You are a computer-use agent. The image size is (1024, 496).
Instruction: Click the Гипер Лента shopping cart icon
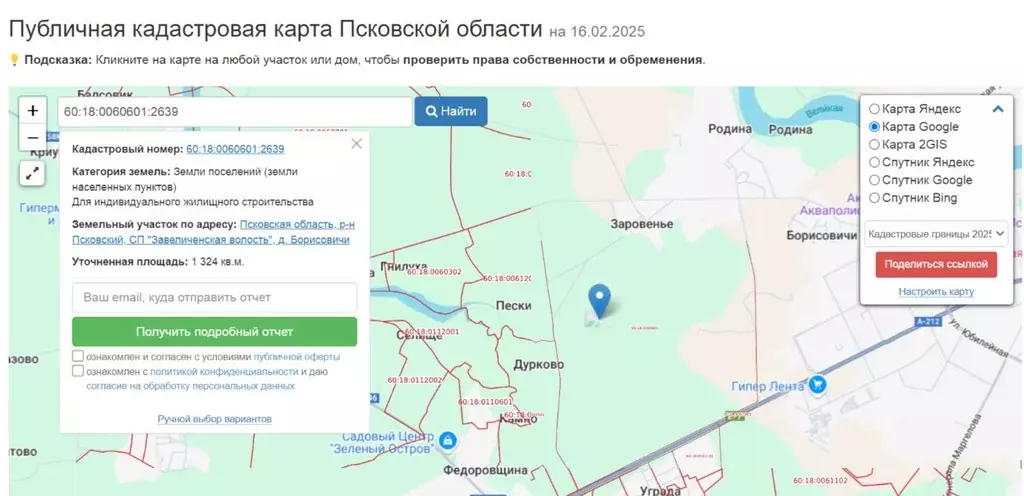tap(817, 384)
